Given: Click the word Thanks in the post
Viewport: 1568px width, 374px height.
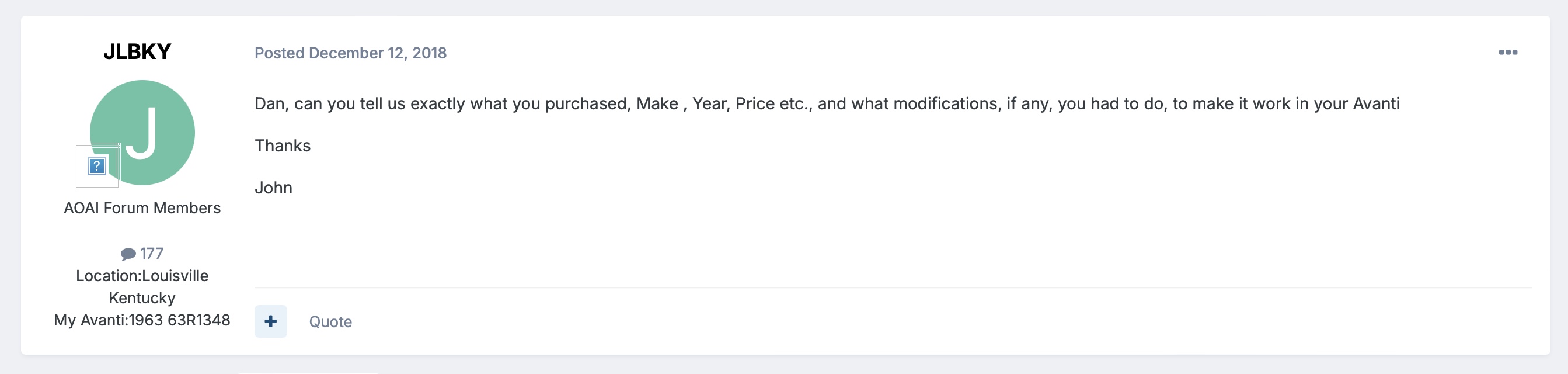Looking at the screenshot, I should 283,146.
